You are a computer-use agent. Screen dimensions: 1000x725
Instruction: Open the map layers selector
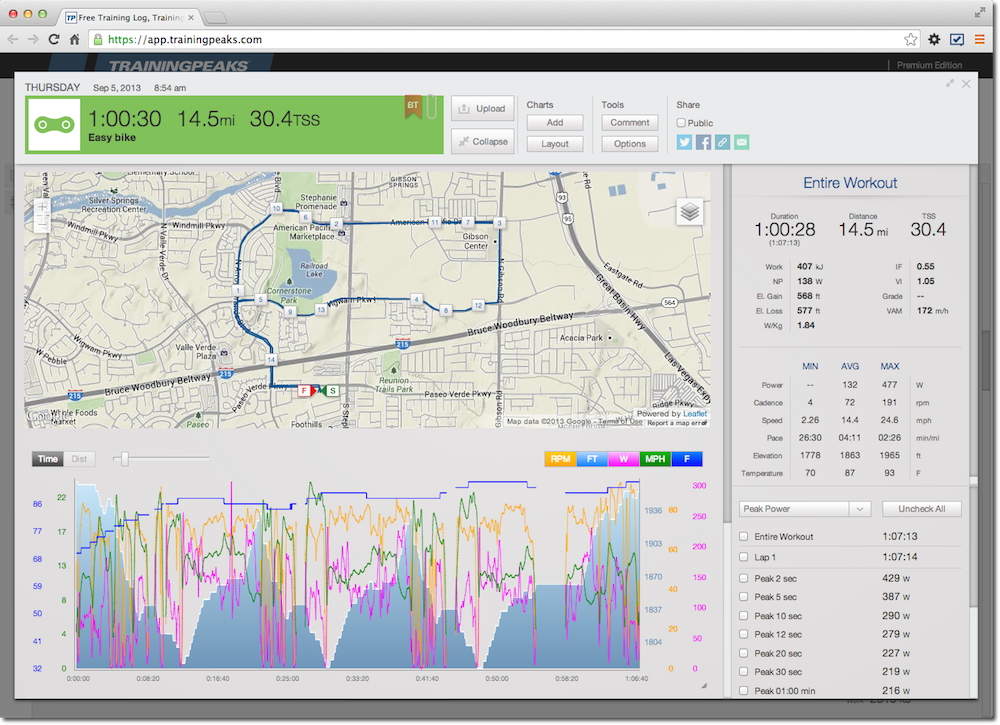tap(689, 212)
